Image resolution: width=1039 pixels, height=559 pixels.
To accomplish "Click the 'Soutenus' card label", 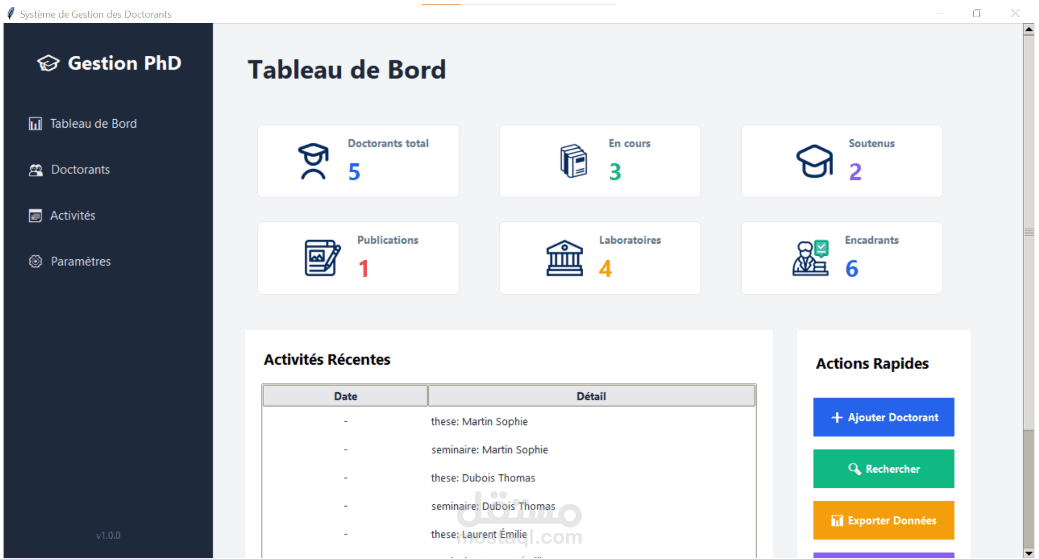I will pos(871,143).
